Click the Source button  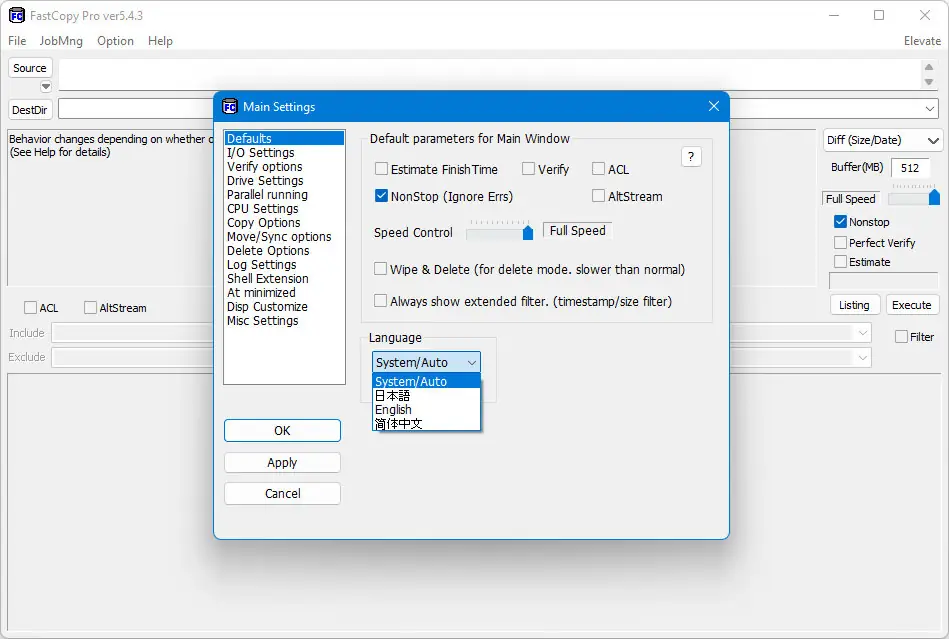(30, 68)
